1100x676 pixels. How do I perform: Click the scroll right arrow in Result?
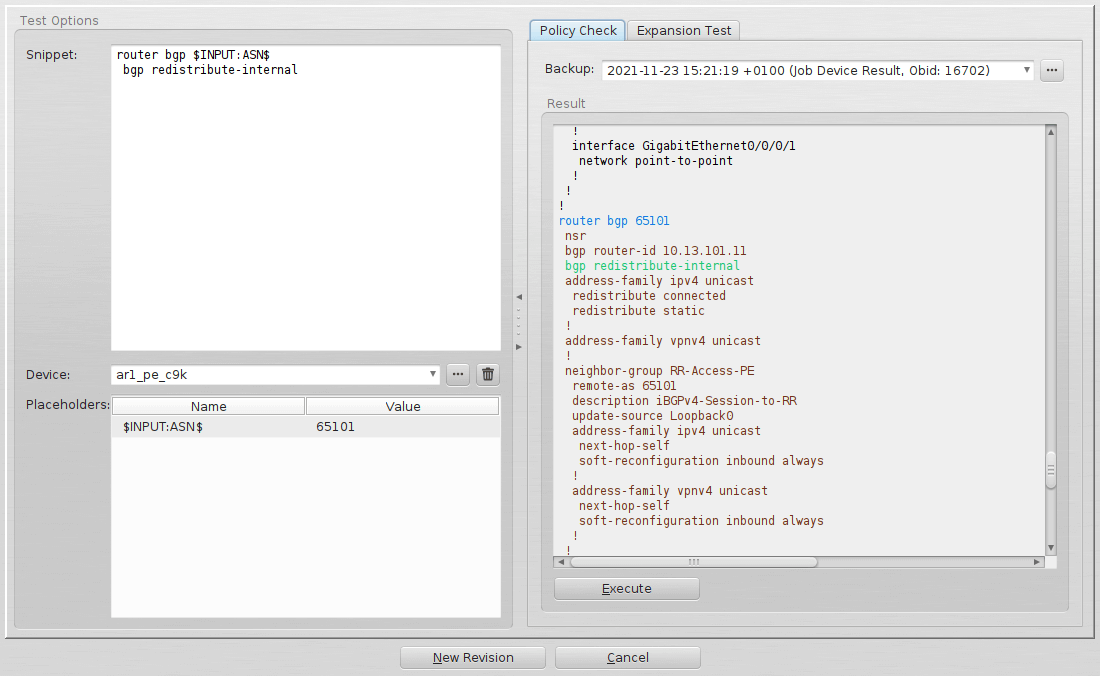click(1037, 562)
